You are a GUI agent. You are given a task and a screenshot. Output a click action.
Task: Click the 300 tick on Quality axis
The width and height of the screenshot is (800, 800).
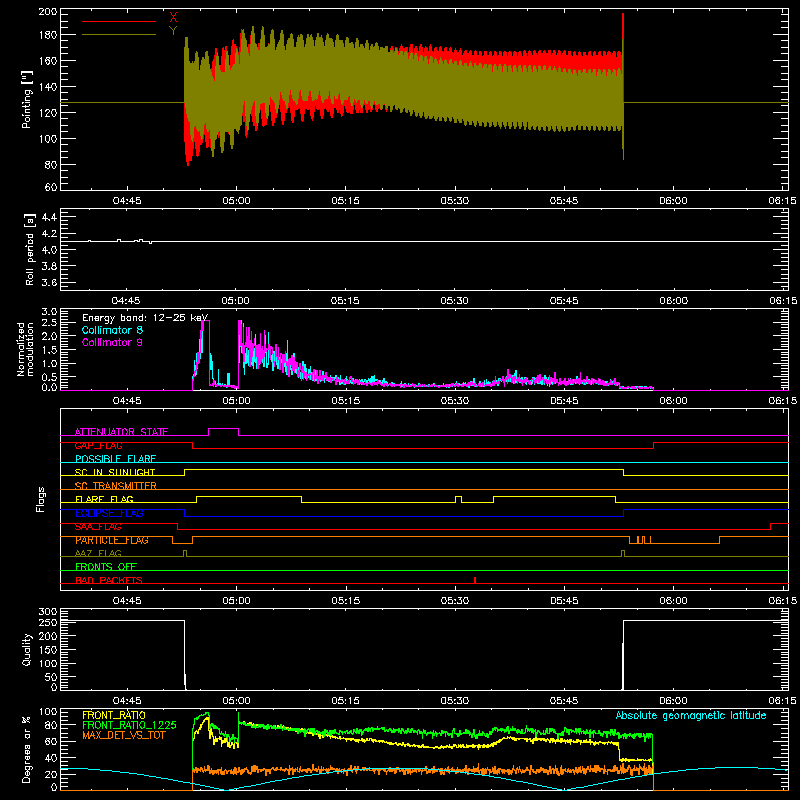coord(48,611)
